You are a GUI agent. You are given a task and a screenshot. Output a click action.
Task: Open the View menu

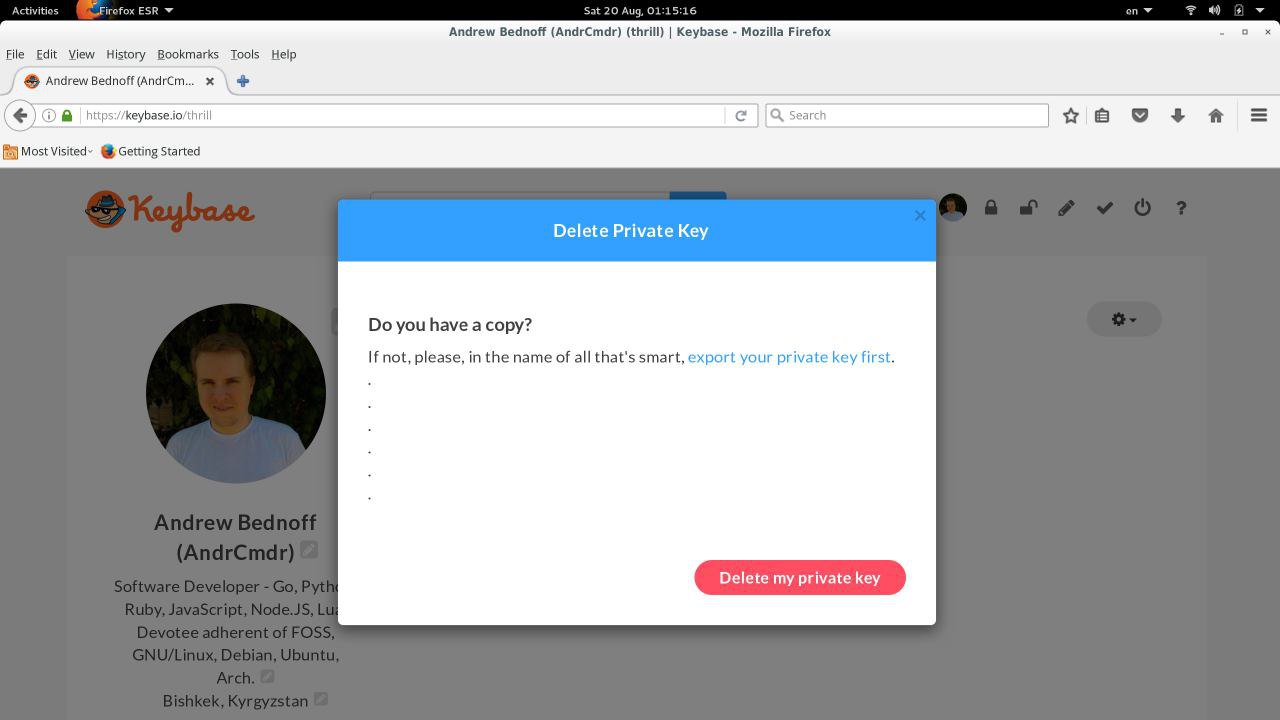point(81,54)
